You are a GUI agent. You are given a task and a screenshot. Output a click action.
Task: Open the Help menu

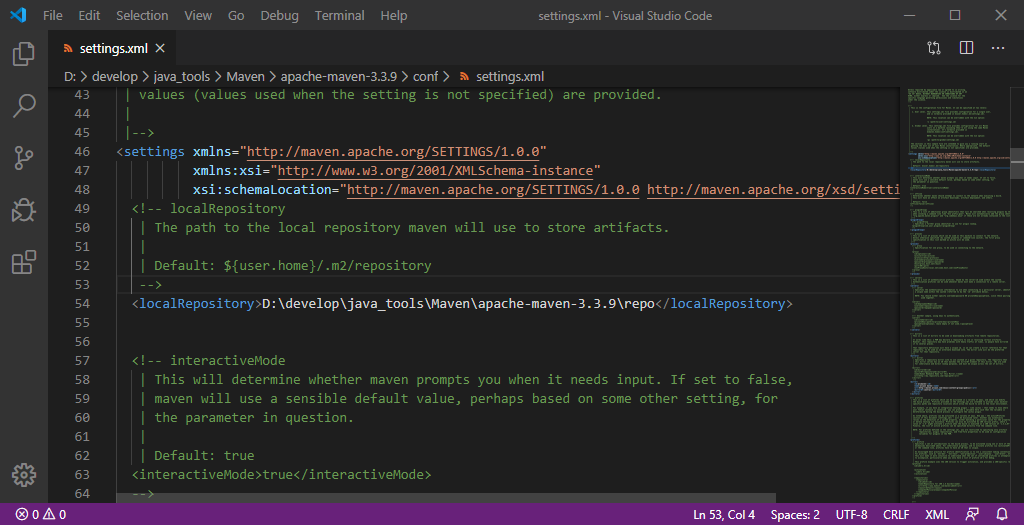pyautogui.click(x=394, y=16)
